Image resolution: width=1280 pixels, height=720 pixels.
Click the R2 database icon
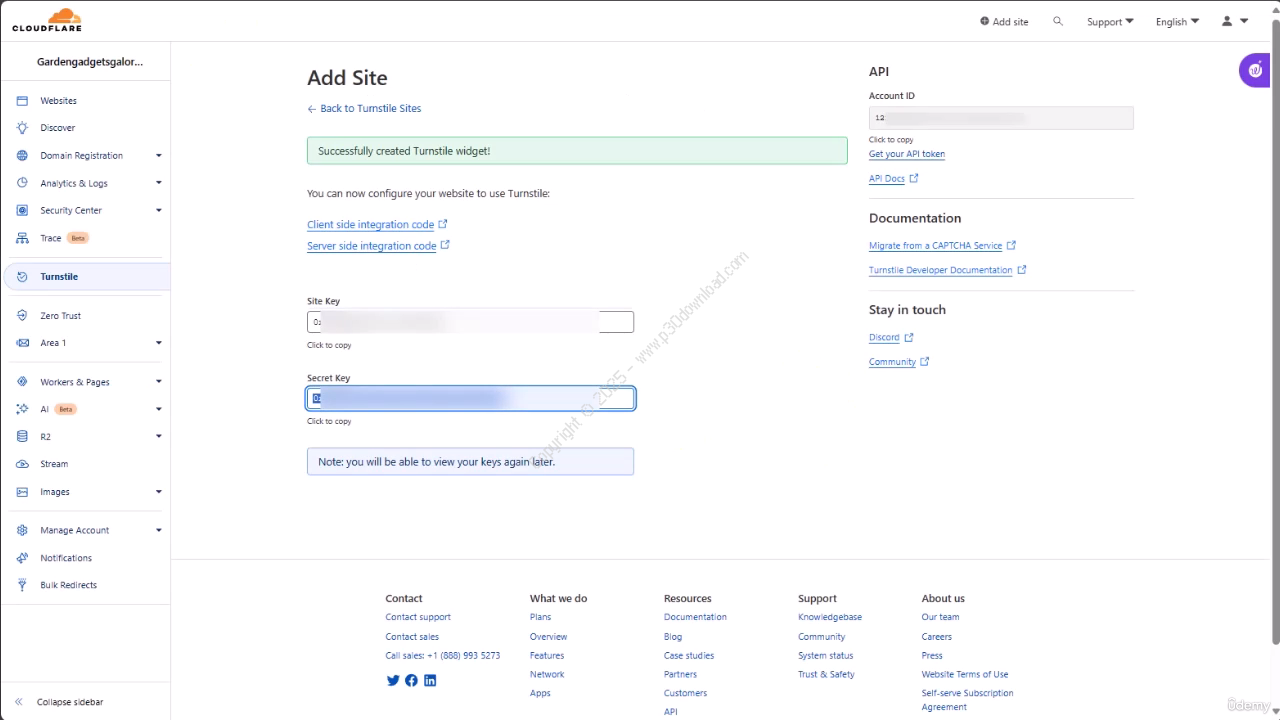[x=22, y=437]
